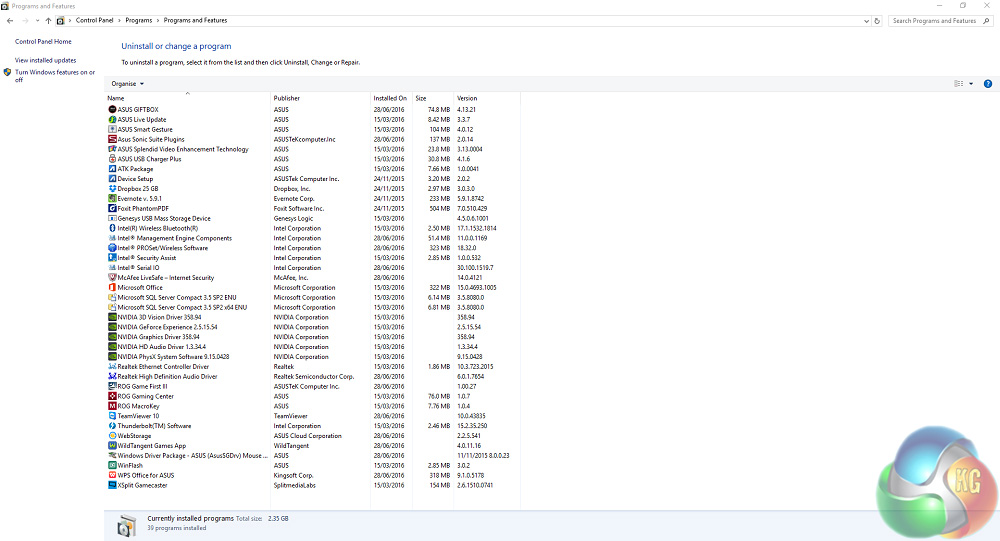Select the WinFlash program entry
The height and width of the screenshot is (541, 1000).
(x=312, y=466)
